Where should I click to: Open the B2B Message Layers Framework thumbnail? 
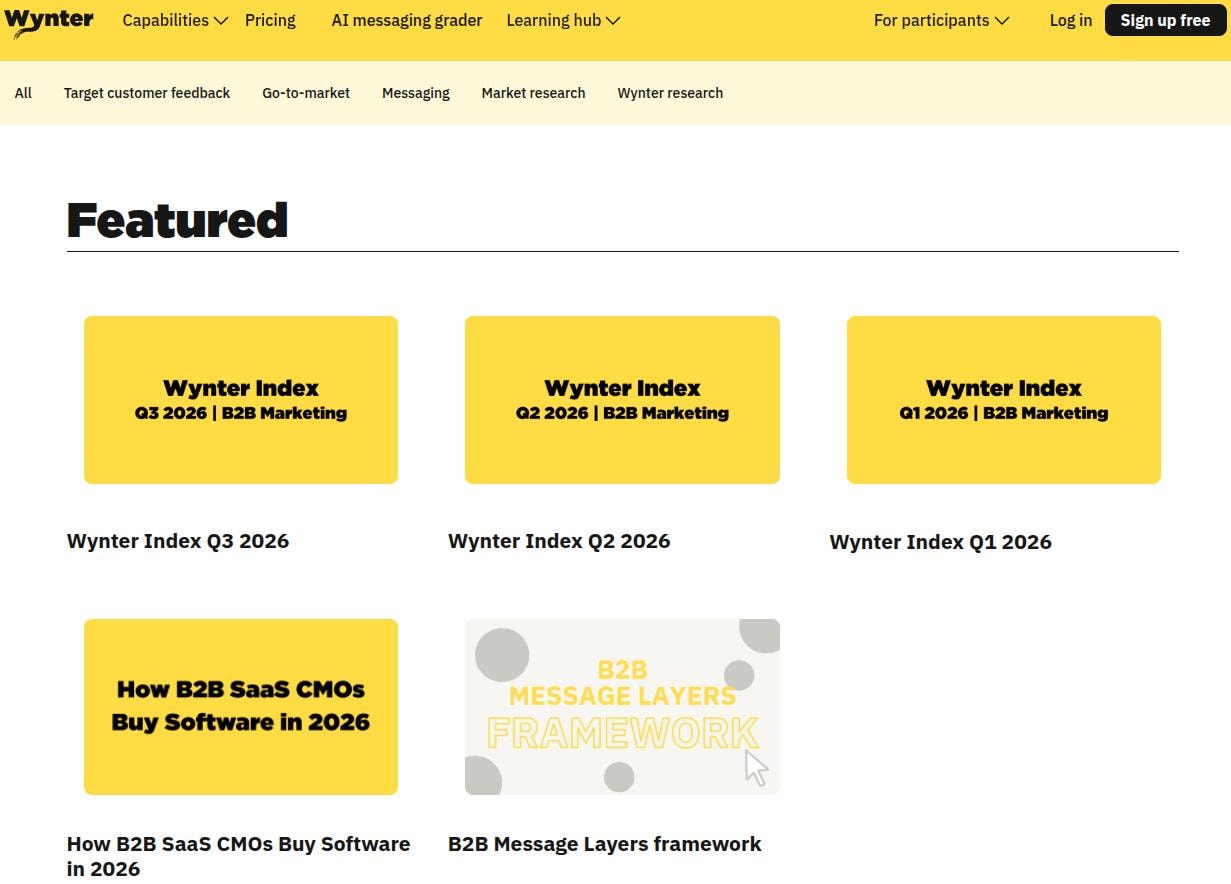[x=622, y=707]
